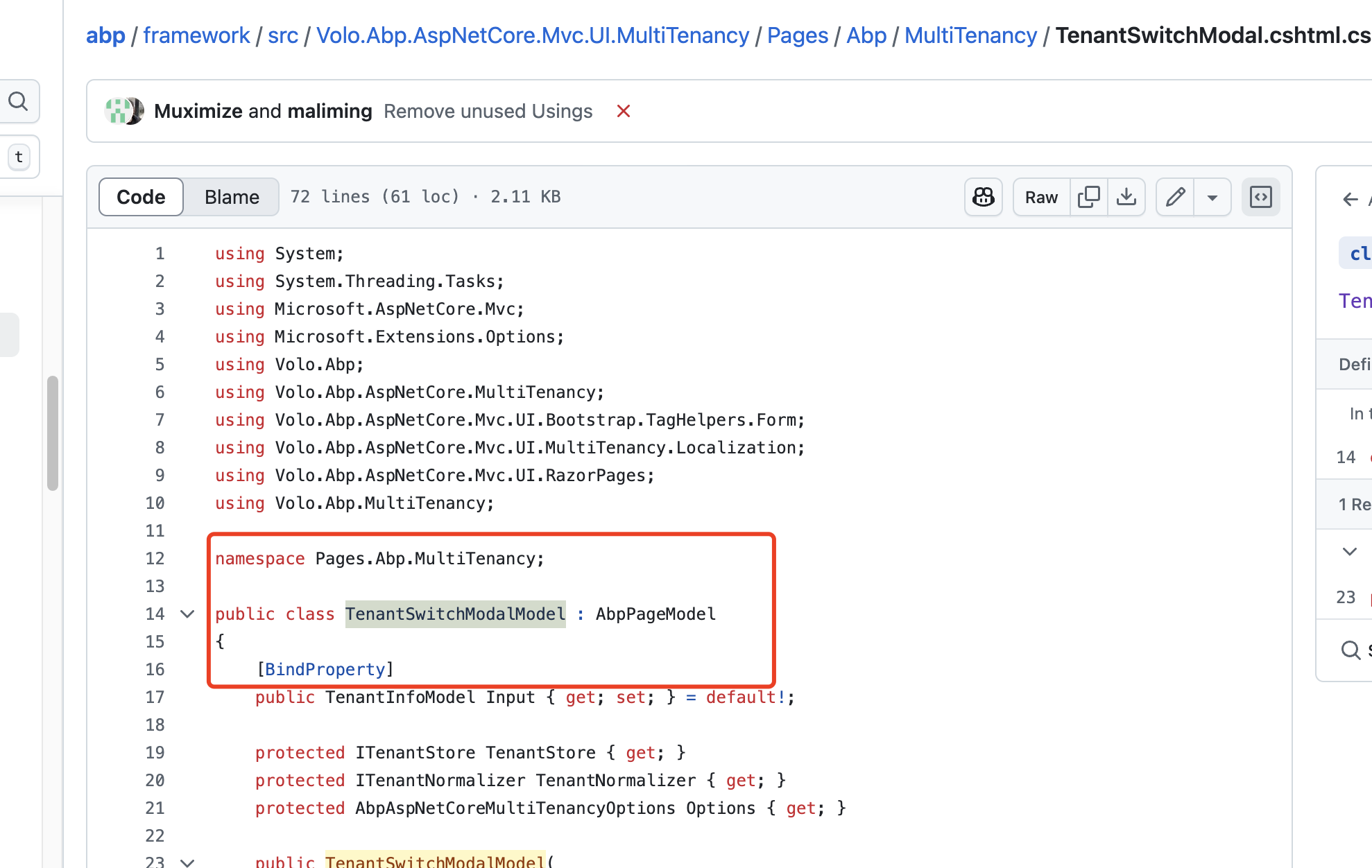
Task: Click the back arrow in symbols panel
Action: (1350, 200)
